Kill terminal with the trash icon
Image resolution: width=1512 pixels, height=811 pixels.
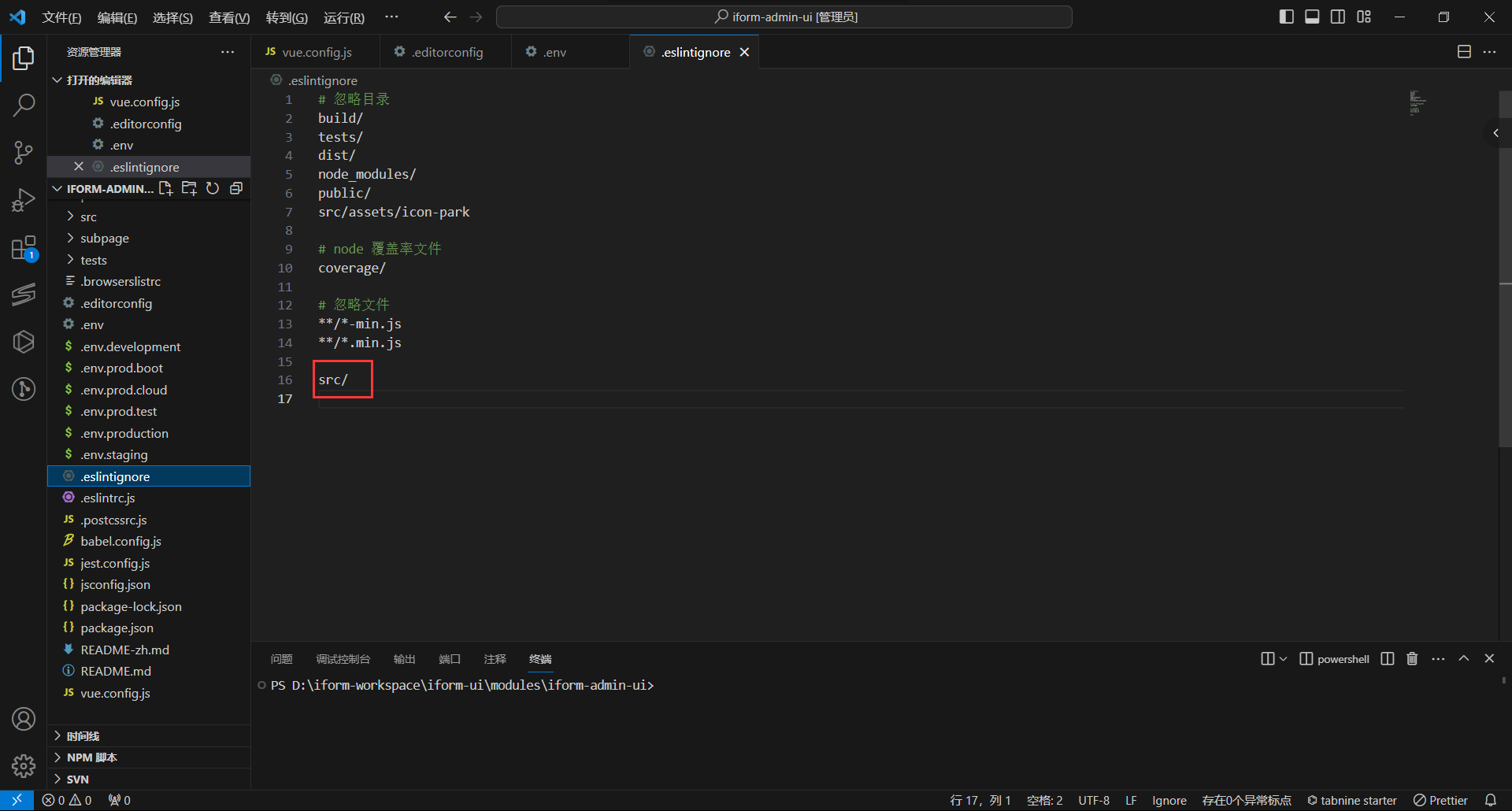click(x=1412, y=659)
